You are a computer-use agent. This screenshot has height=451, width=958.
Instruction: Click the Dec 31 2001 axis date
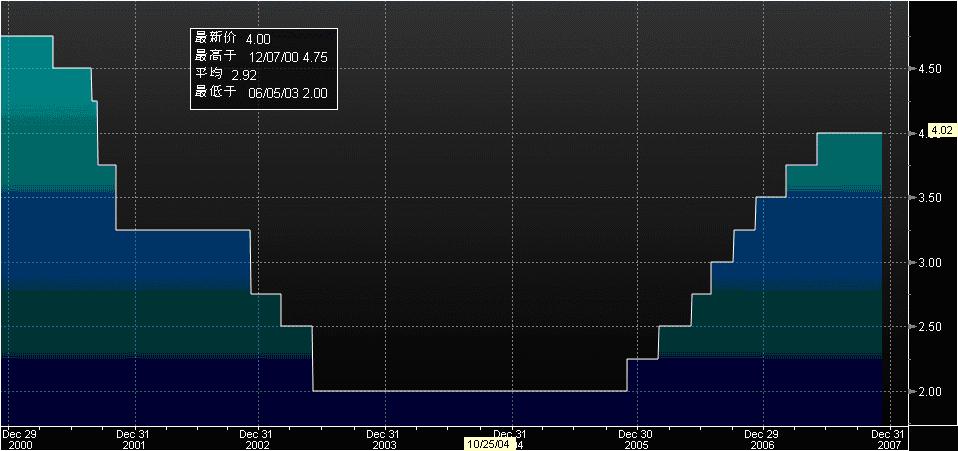coord(133,439)
